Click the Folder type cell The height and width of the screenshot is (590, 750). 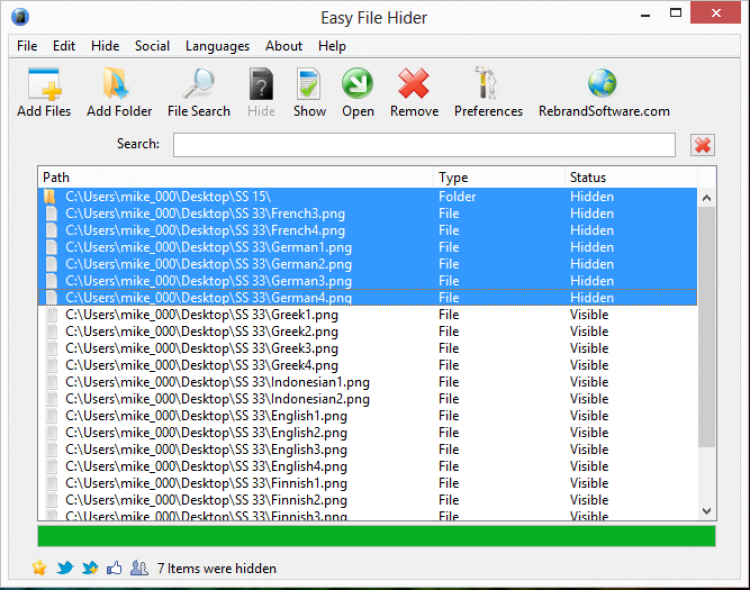pos(457,197)
